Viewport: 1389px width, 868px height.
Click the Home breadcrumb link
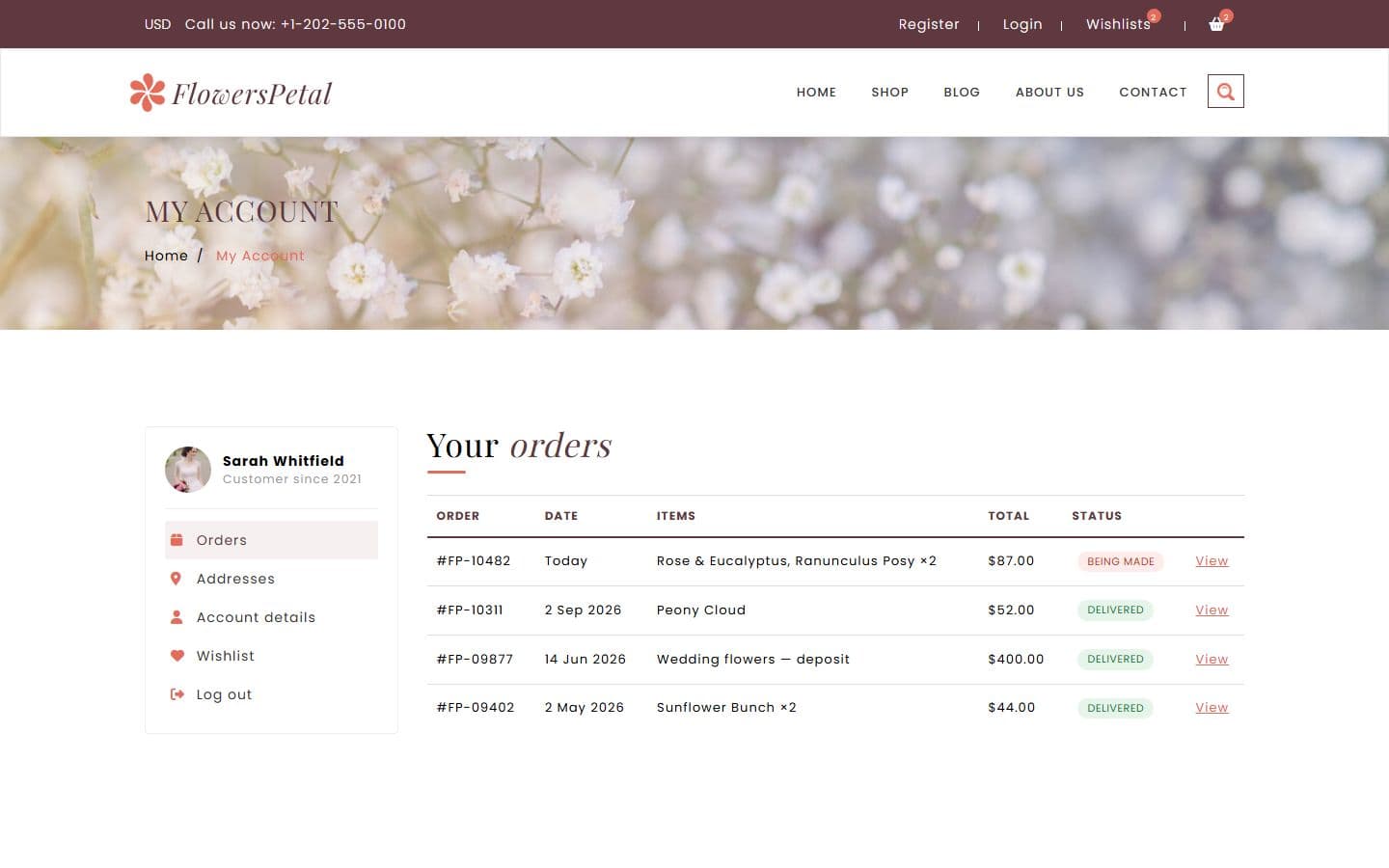pyautogui.click(x=166, y=256)
